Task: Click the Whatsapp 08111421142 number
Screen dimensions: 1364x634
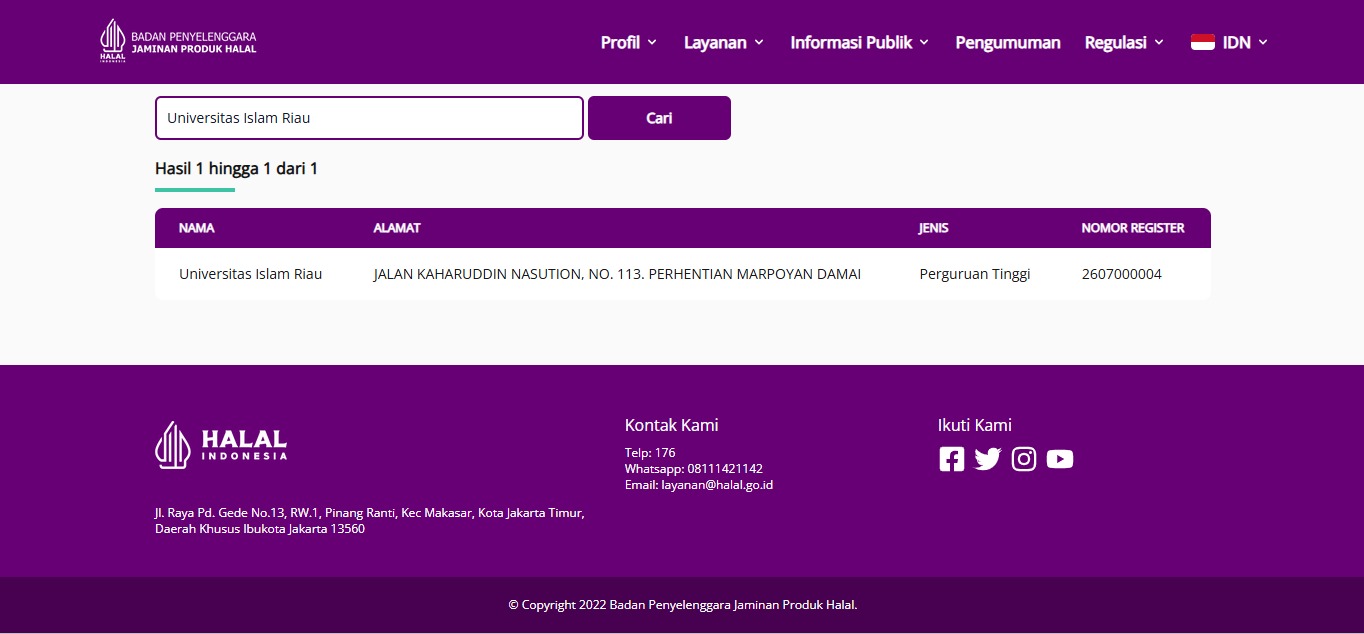Action: (x=694, y=469)
